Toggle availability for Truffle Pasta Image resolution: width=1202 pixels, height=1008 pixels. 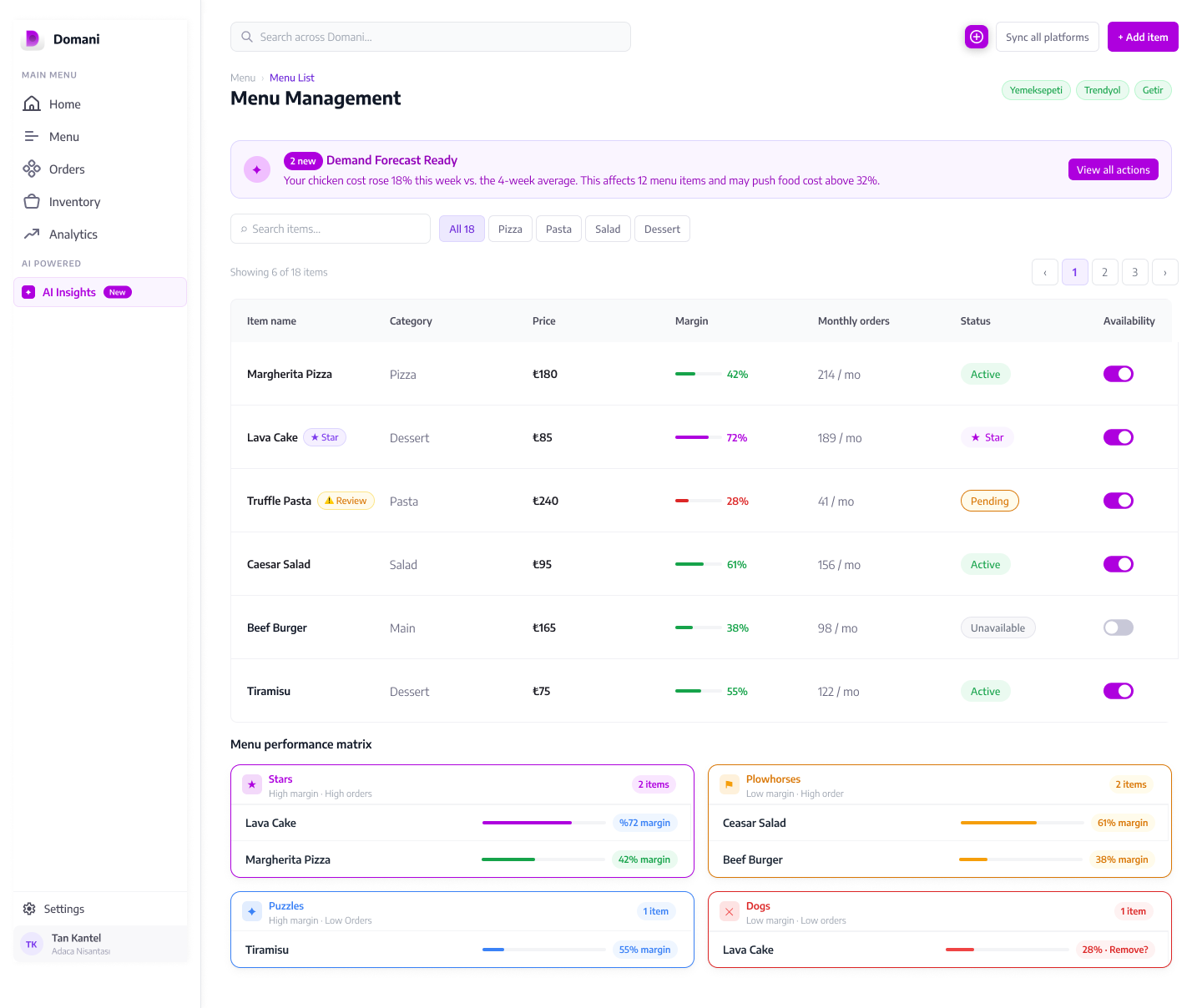pyautogui.click(x=1119, y=501)
